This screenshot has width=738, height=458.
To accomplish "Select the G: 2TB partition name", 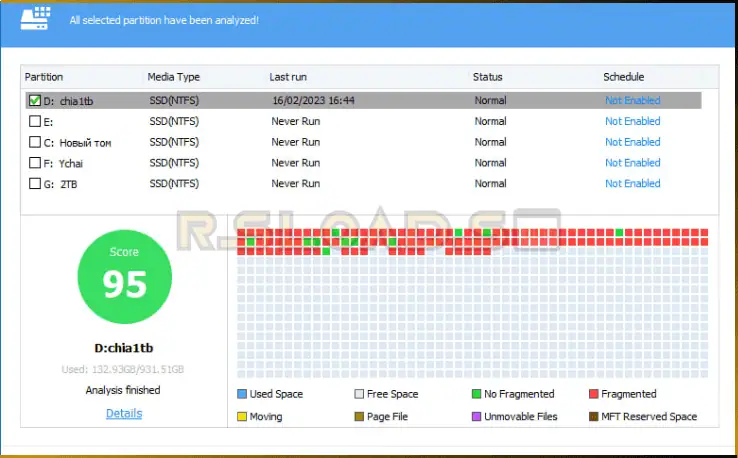I will click(60, 184).
